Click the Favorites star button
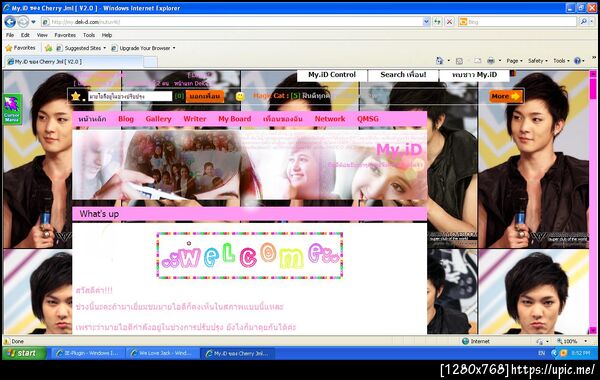 click(x=21, y=48)
